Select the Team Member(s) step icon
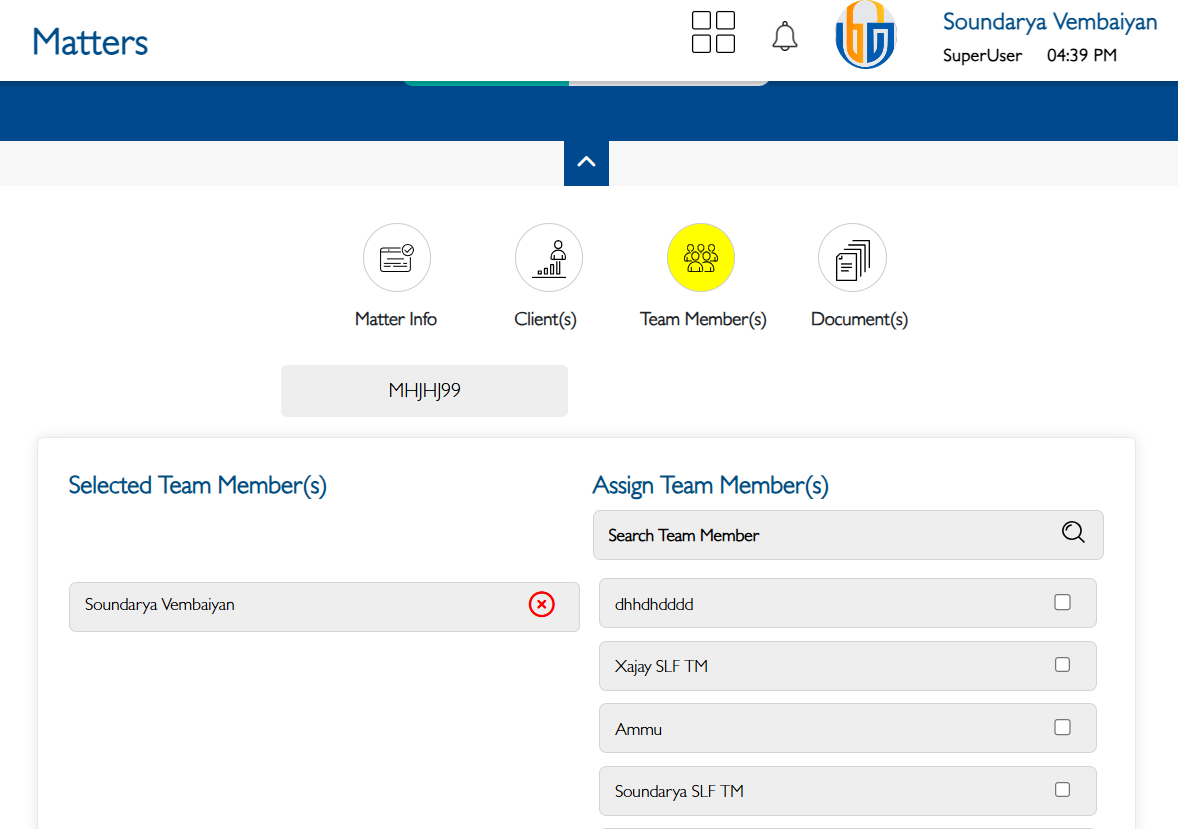Image resolution: width=1178 pixels, height=829 pixels. tap(700, 258)
